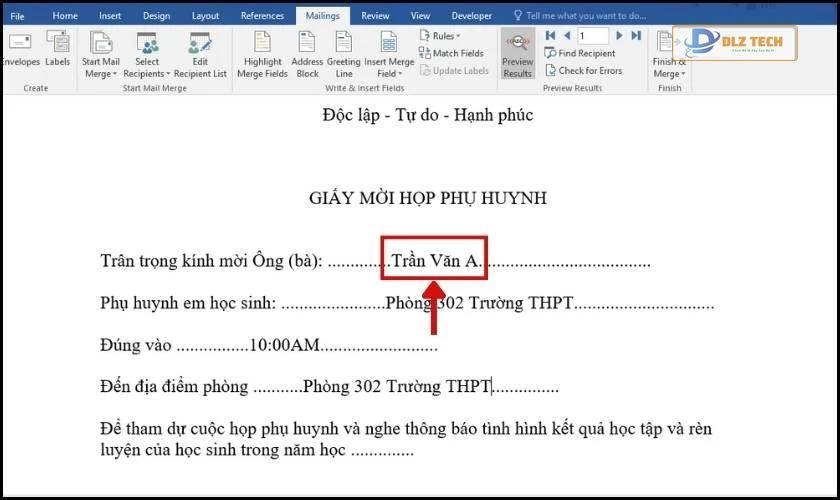
Task: Click the record number input field
Action: pyautogui.click(x=592, y=36)
